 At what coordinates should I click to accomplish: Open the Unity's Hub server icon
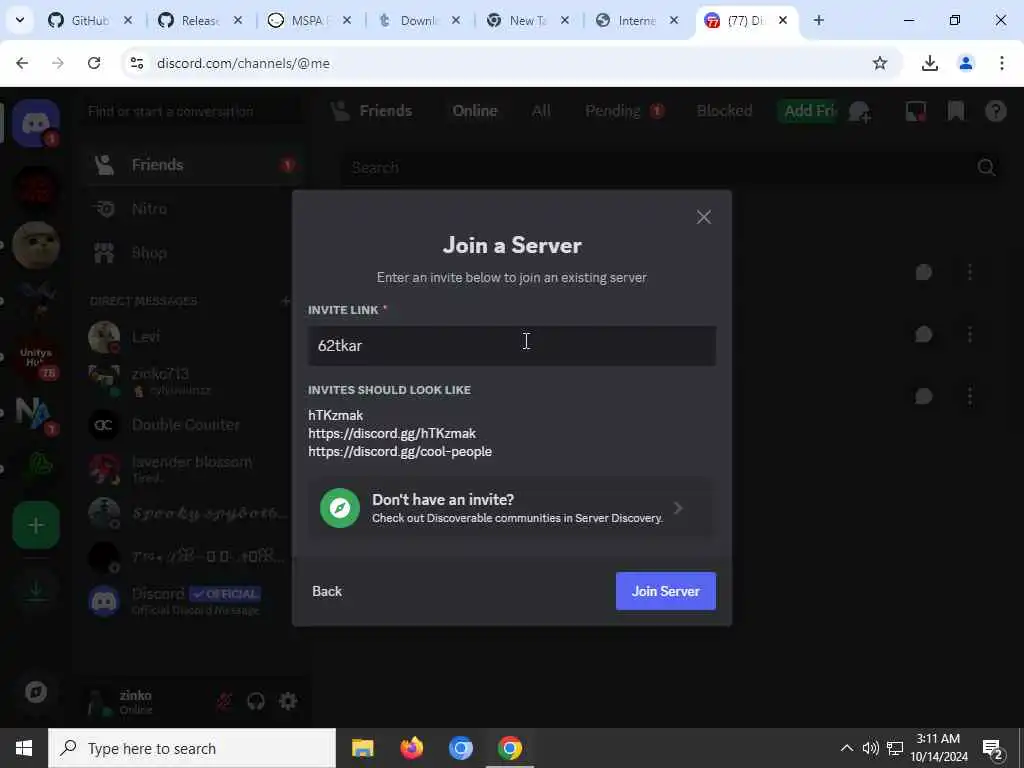click(36, 358)
